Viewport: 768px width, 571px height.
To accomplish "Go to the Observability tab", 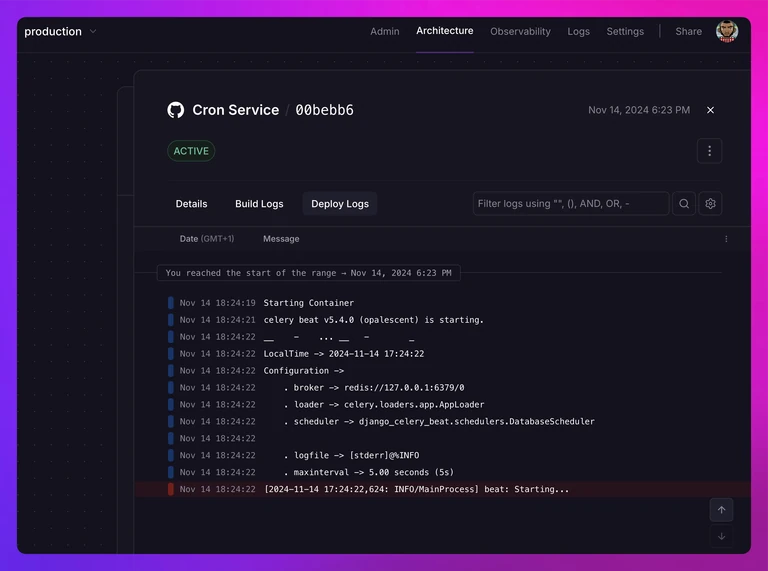I will 520,31.
